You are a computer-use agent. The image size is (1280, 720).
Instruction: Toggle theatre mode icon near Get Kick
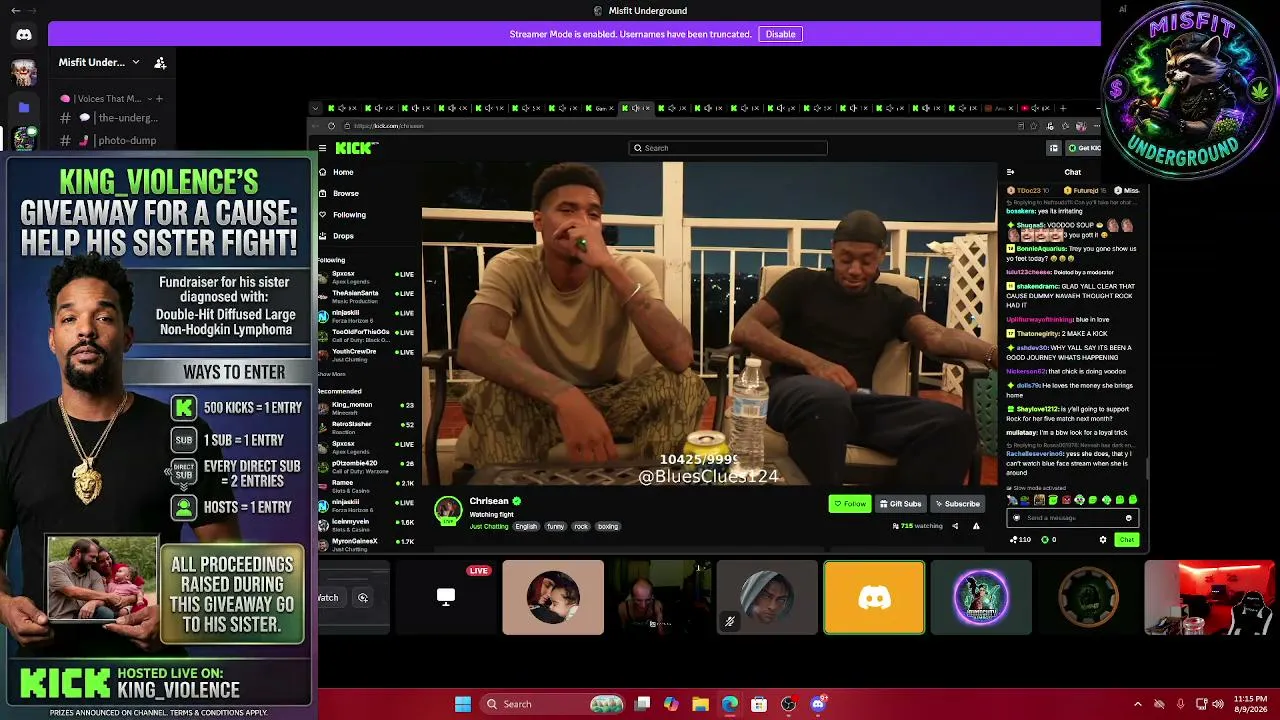pos(1053,148)
